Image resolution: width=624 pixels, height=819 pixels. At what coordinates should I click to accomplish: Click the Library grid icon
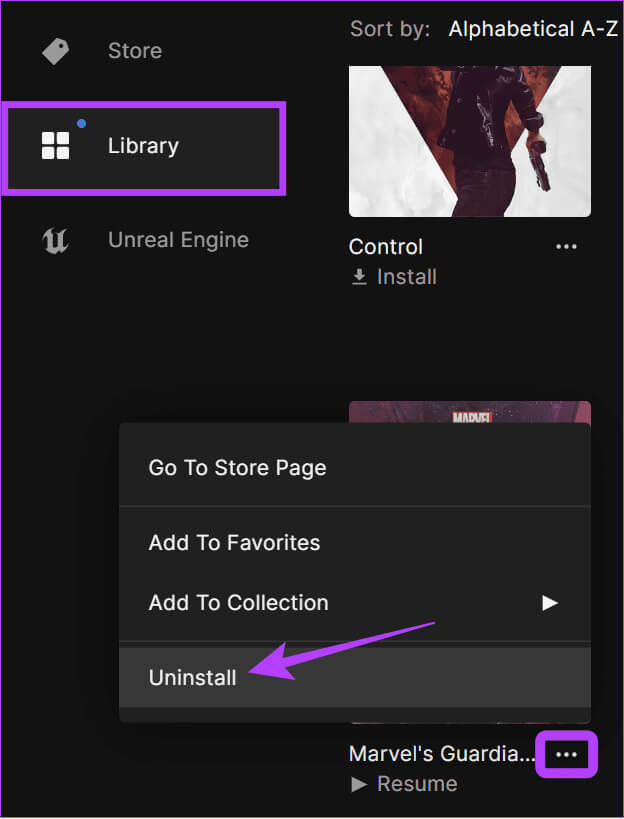click(55, 146)
